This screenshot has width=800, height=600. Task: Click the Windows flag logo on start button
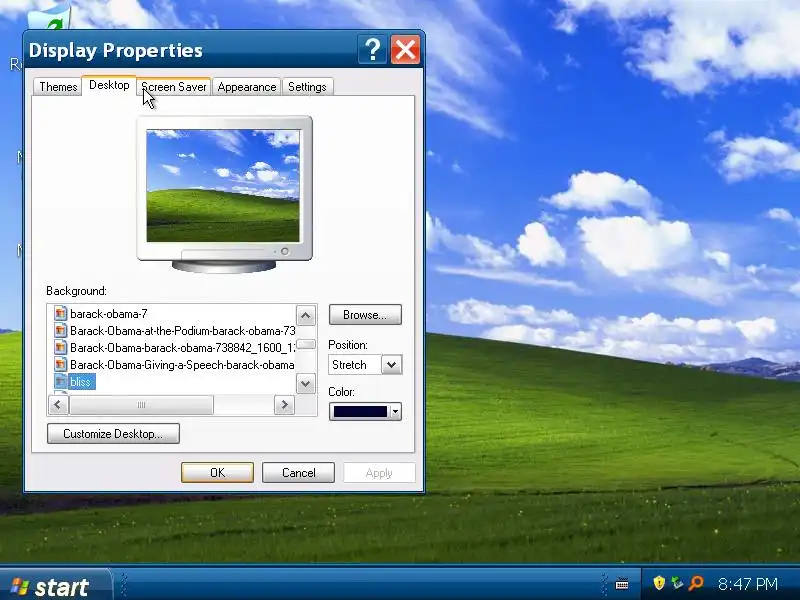point(19,586)
